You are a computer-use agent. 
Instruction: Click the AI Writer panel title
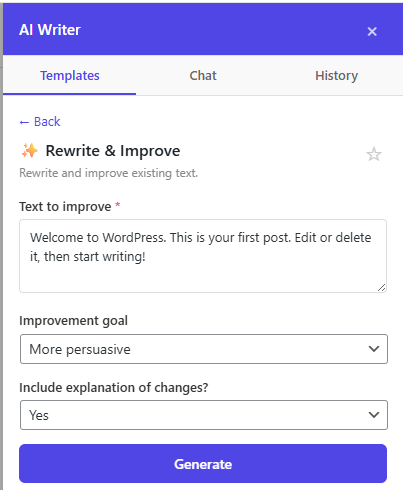50,30
